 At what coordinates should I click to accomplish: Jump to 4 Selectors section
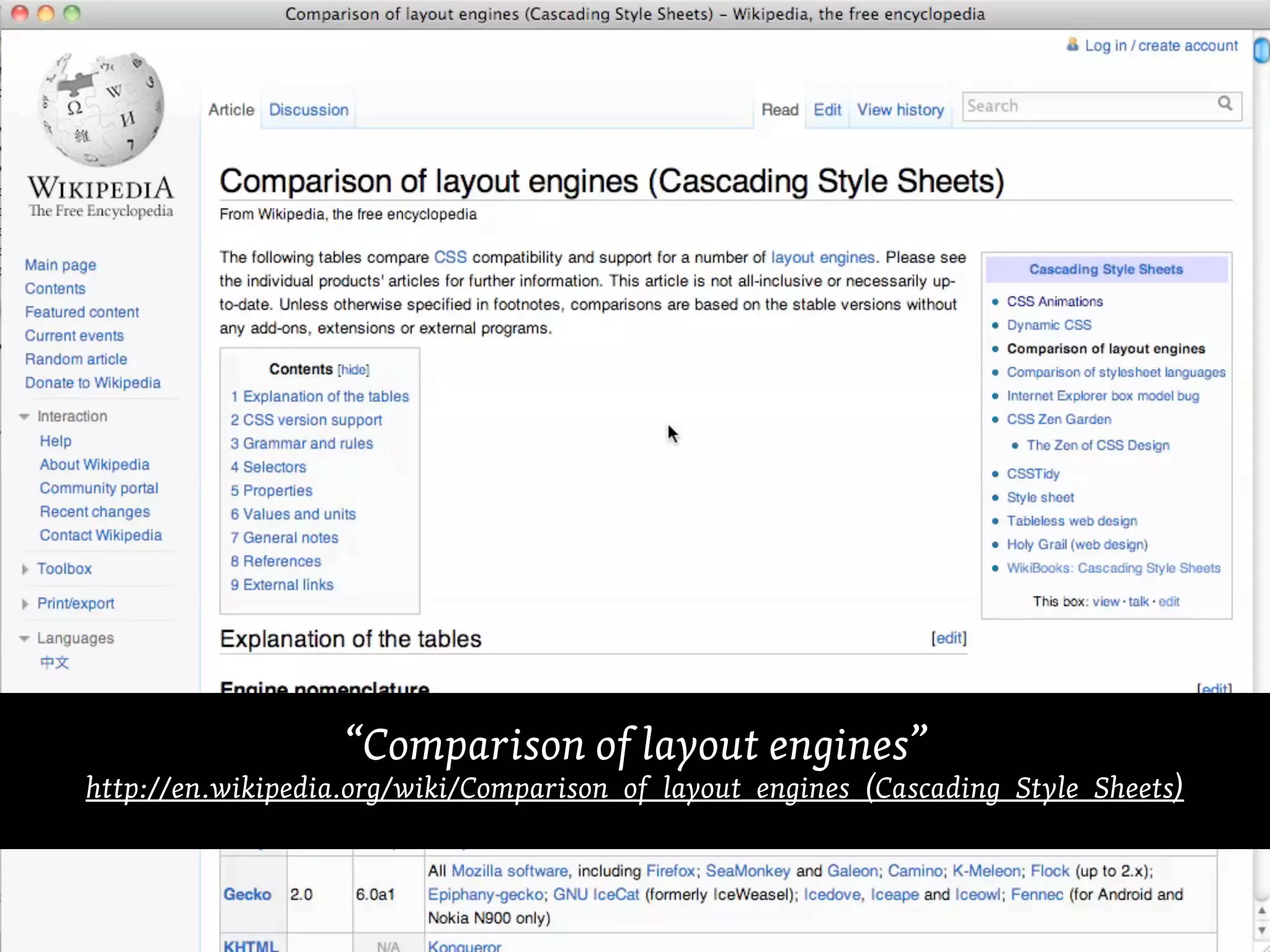(x=269, y=467)
